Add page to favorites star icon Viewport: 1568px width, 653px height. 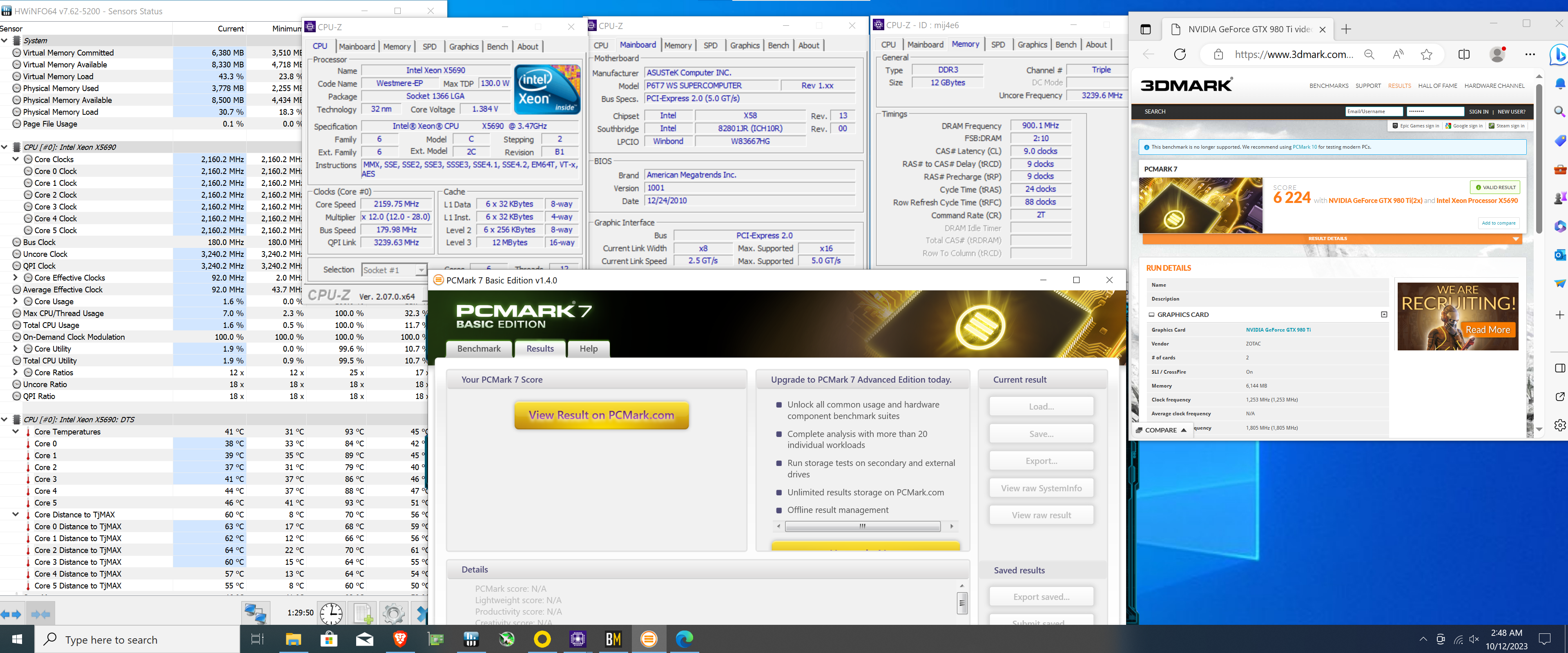pos(1426,54)
